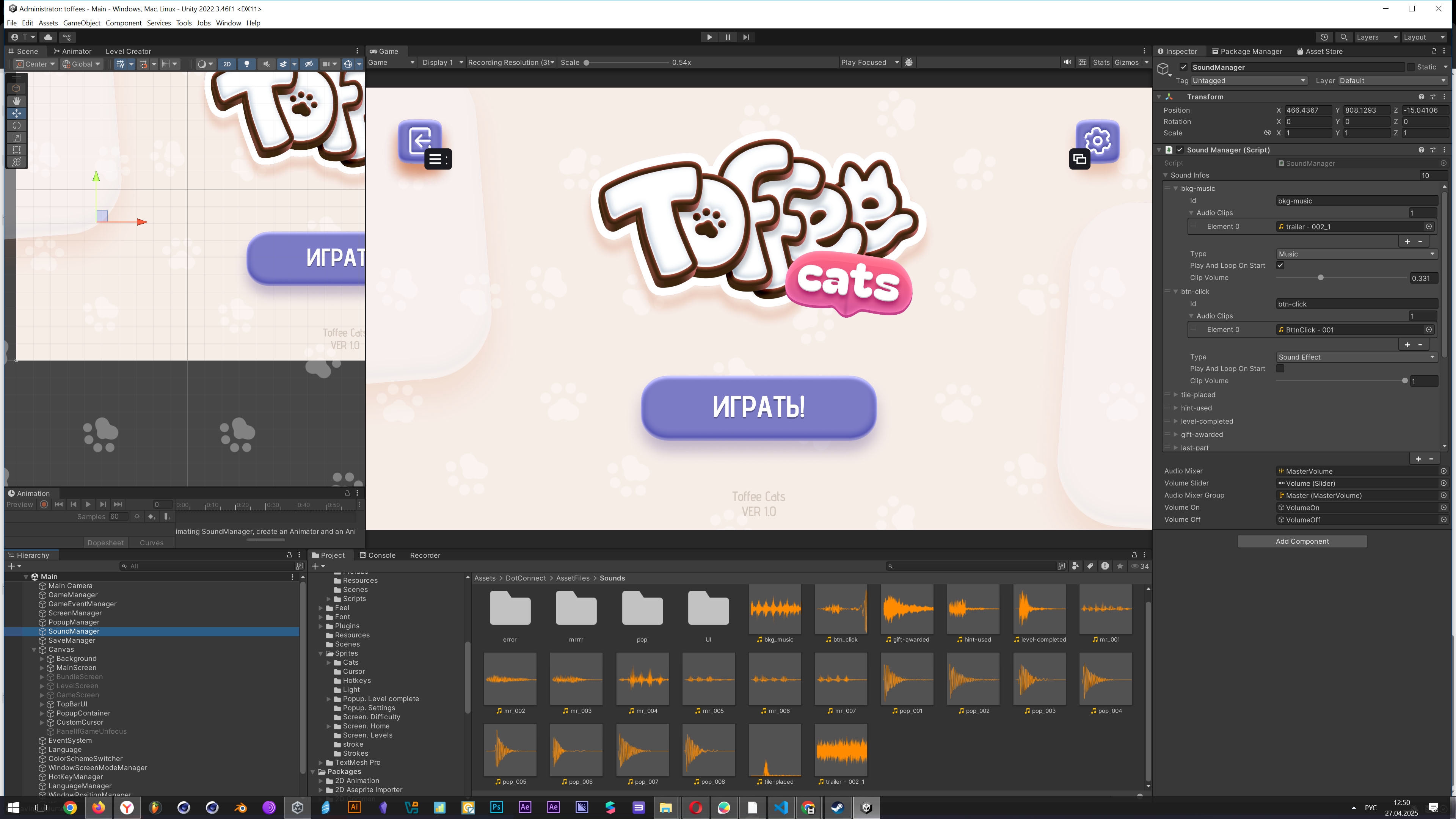
Task: Open the GameObject menu
Action: (x=82, y=23)
